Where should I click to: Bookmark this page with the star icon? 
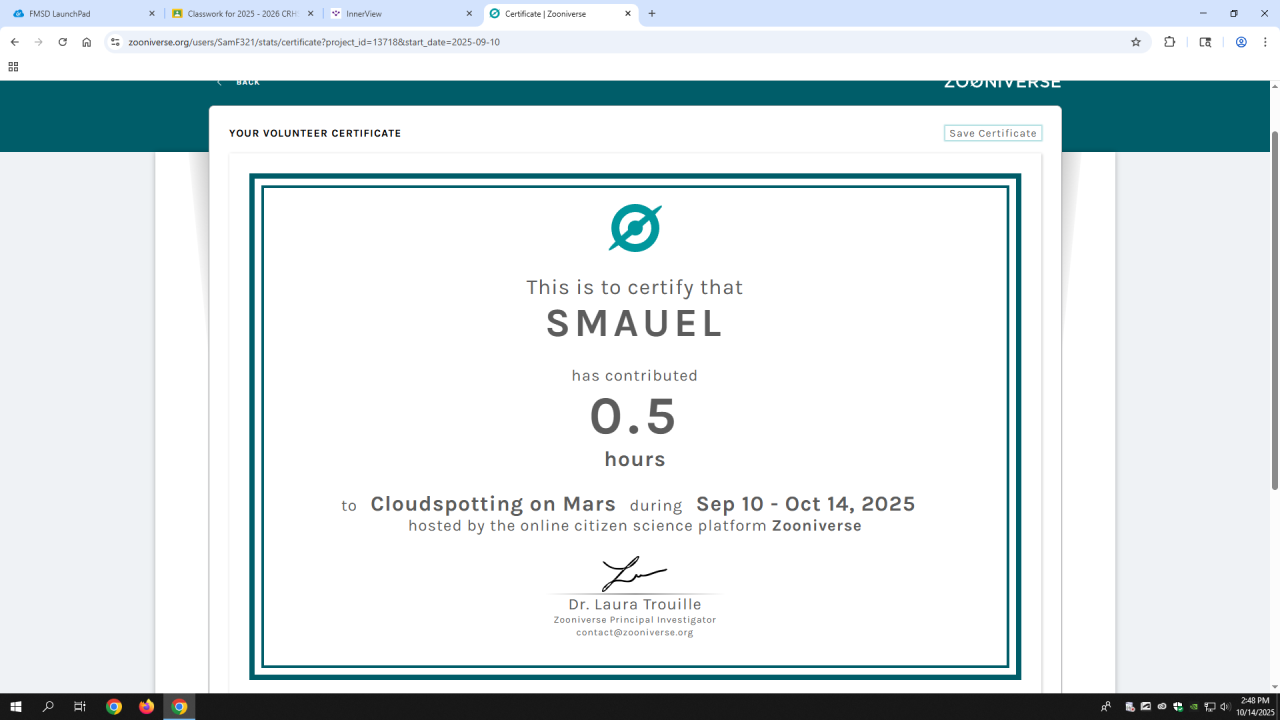1136,42
